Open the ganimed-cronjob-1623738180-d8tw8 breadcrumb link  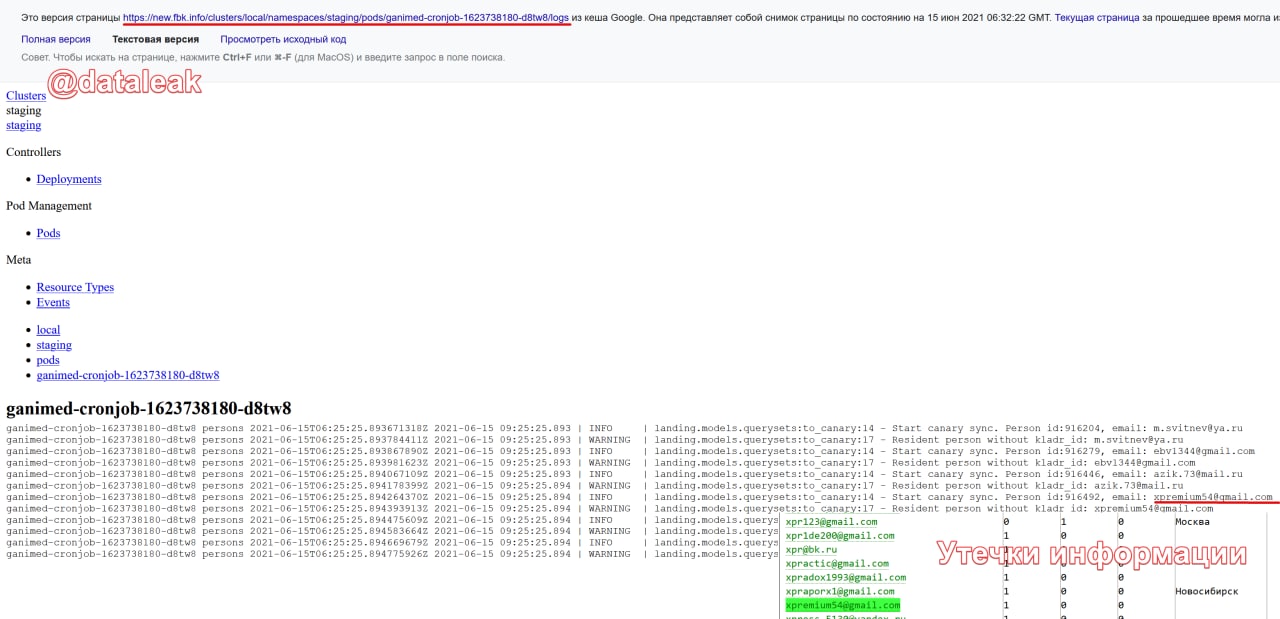[128, 375]
